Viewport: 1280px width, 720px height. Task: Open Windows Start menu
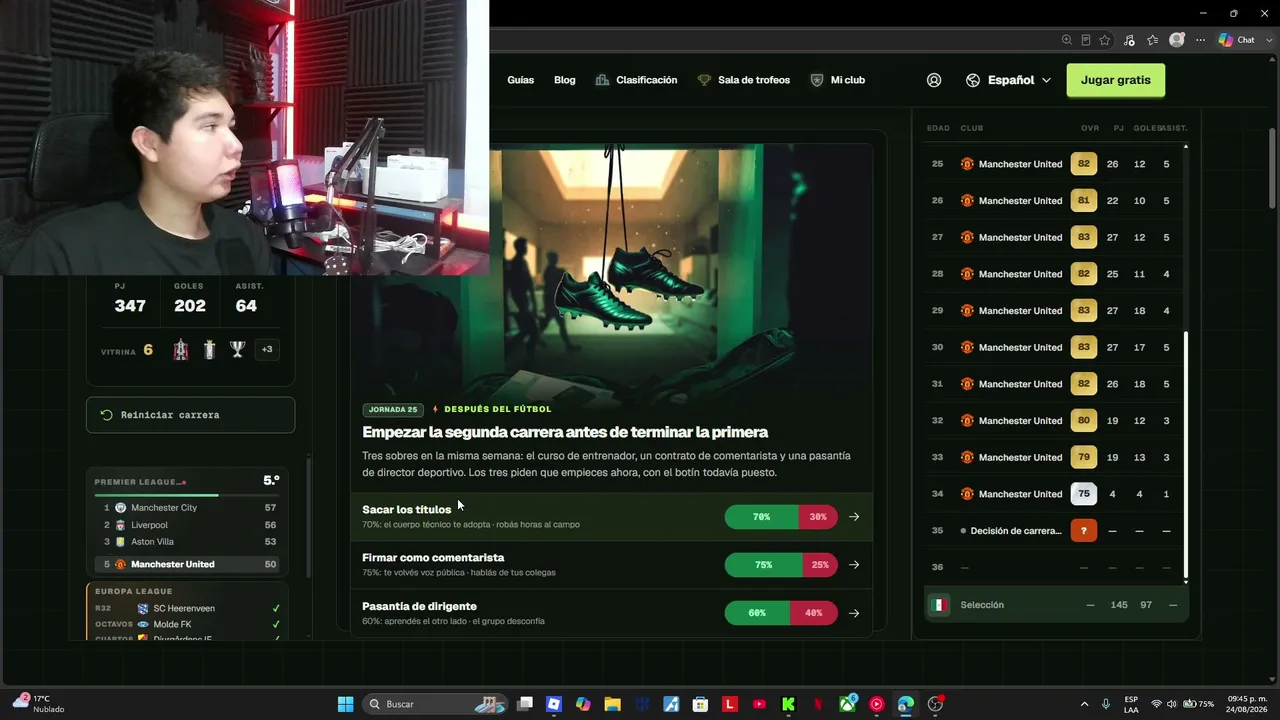(345, 704)
